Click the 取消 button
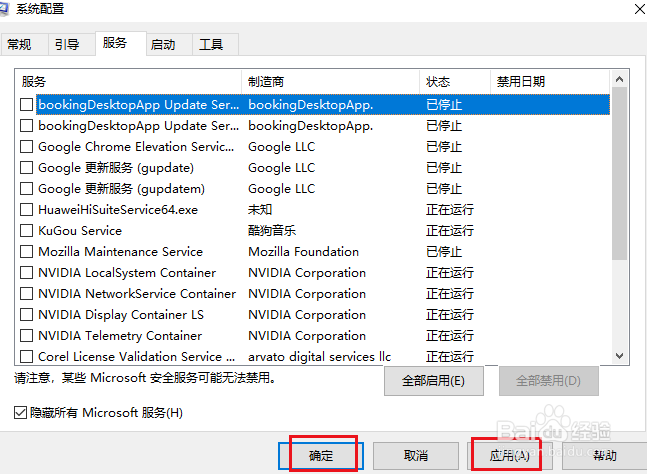647x474 pixels. [x=416, y=456]
